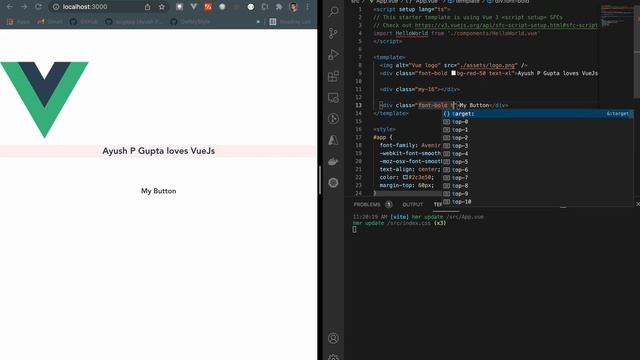The width and height of the screenshot is (640, 360).
Task: Open the GitHub bookmark
Action: point(84,22)
